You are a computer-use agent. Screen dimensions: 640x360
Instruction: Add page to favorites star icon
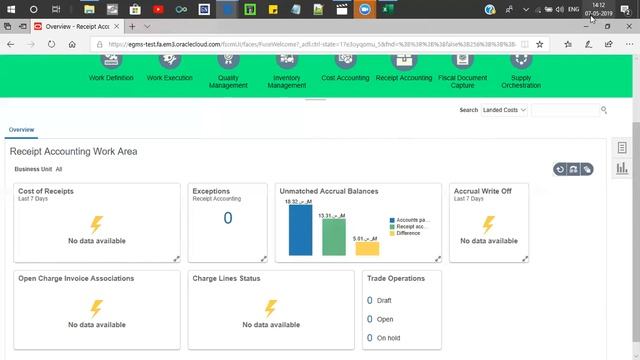click(540, 44)
